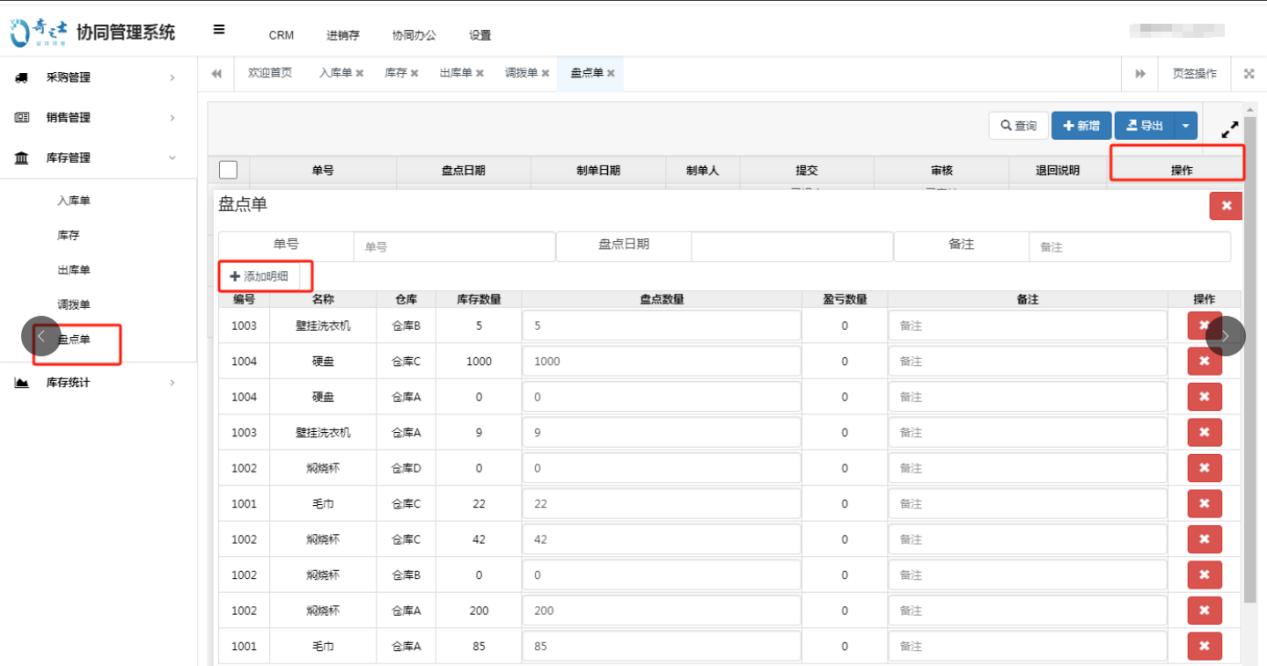Open the hamburger menu next to logo
1267x666 pixels.
tap(219, 30)
